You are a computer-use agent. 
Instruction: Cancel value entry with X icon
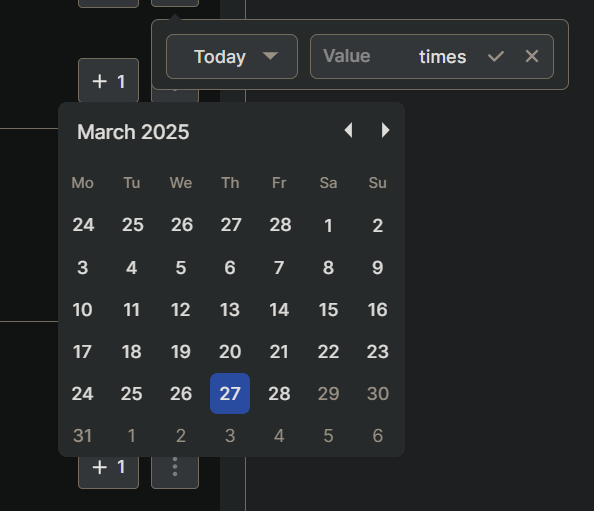click(x=532, y=56)
